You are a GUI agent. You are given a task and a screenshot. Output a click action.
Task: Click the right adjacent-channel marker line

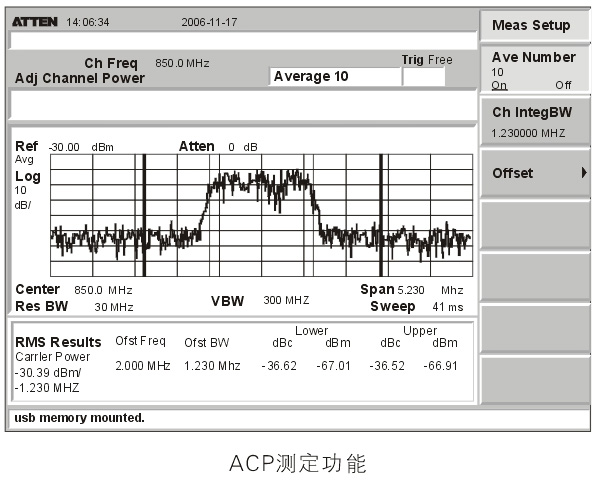pyautogui.click(x=381, y=215)
